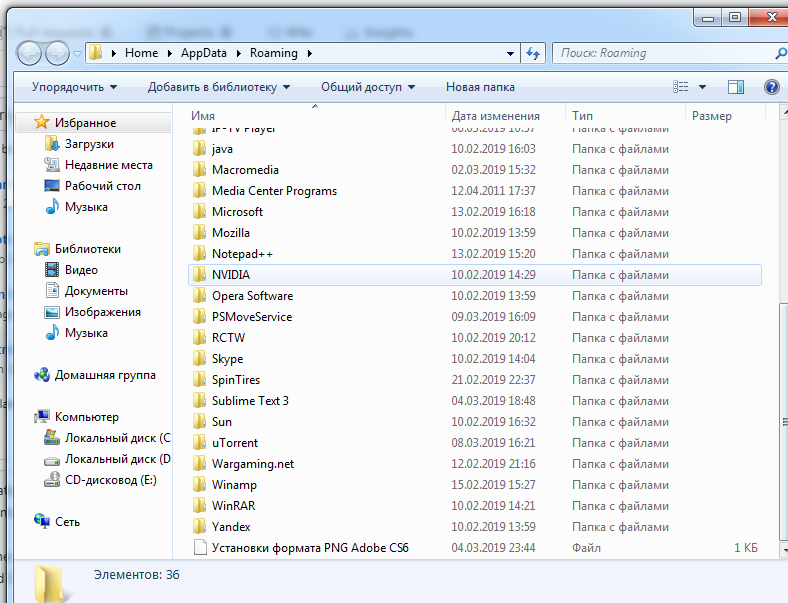Select the Microsoft folder icon
The image size is (788, 603).
click(200, 212)
